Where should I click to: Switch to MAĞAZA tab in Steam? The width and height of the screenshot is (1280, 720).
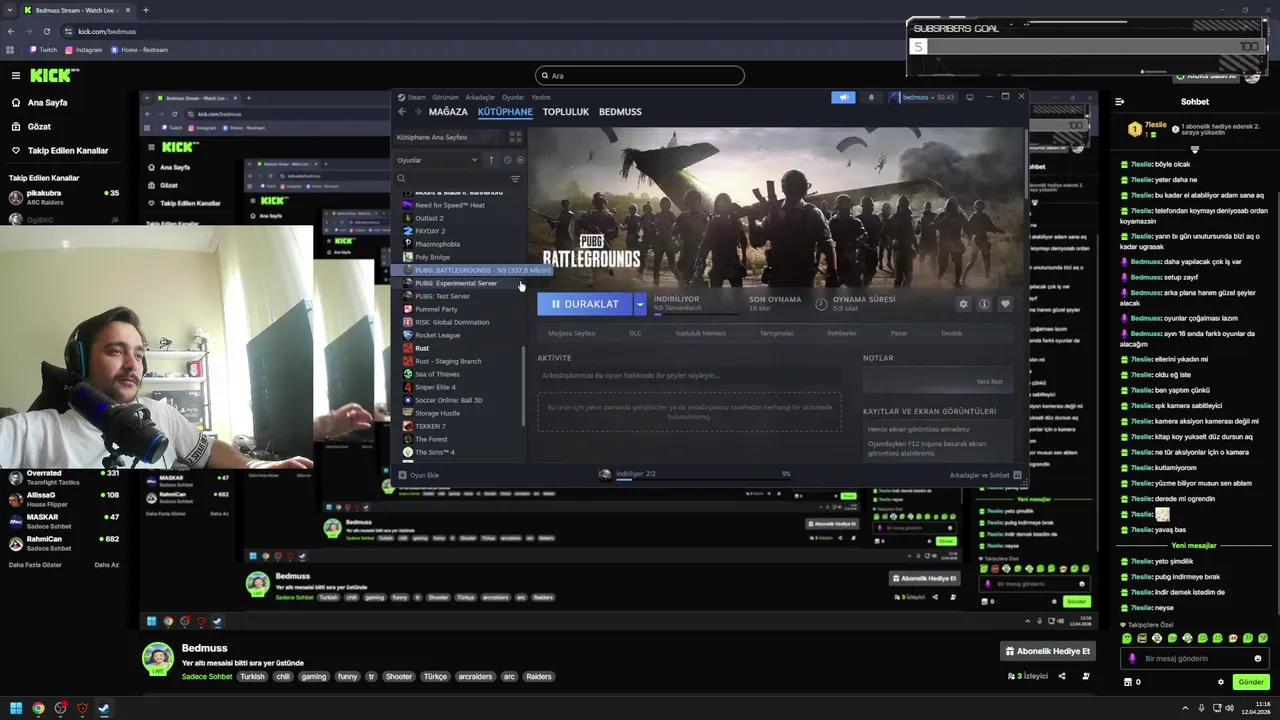[x=448, y=112]
